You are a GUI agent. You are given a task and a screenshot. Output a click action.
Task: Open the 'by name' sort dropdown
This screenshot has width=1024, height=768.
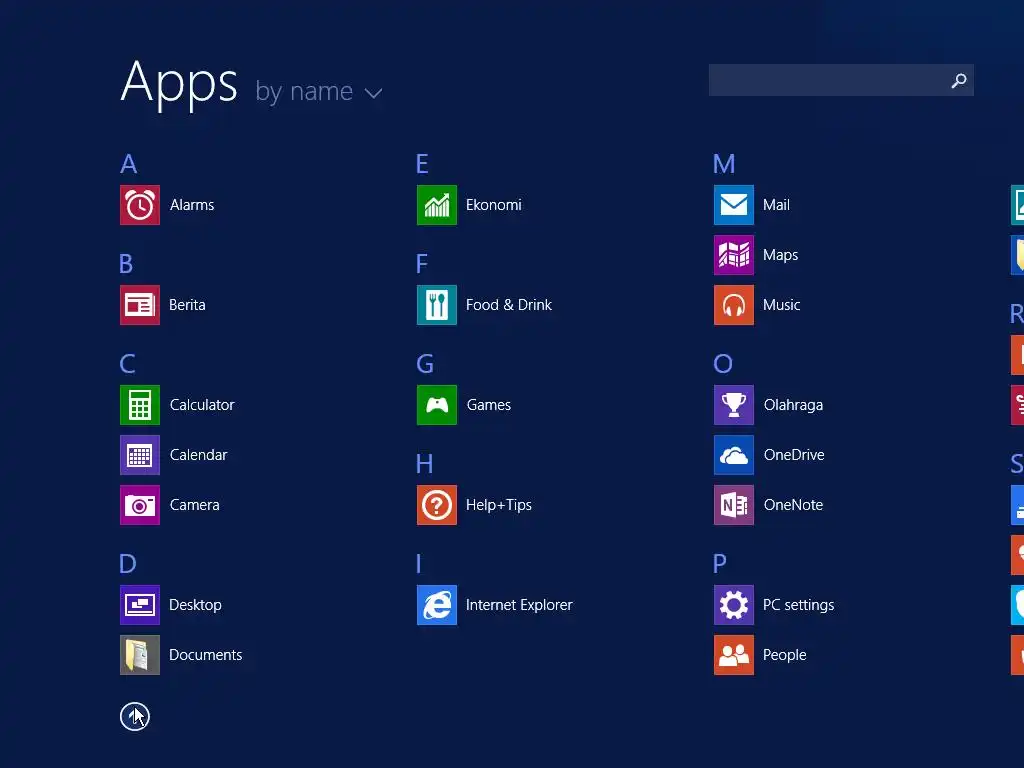click(319, 91)
